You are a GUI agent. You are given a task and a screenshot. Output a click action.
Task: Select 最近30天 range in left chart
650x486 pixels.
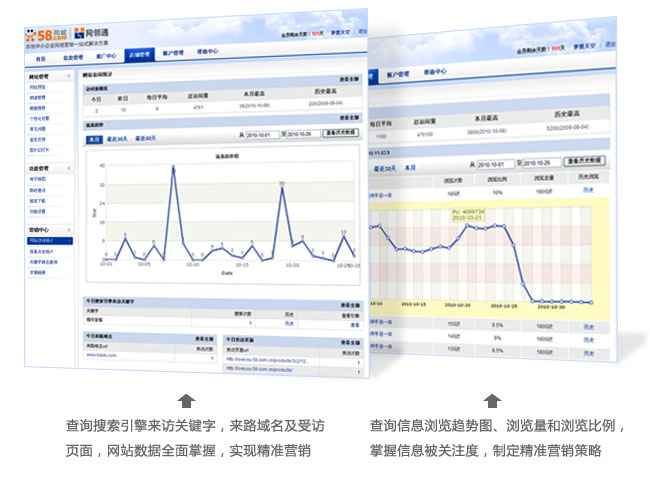pos(118,139)
